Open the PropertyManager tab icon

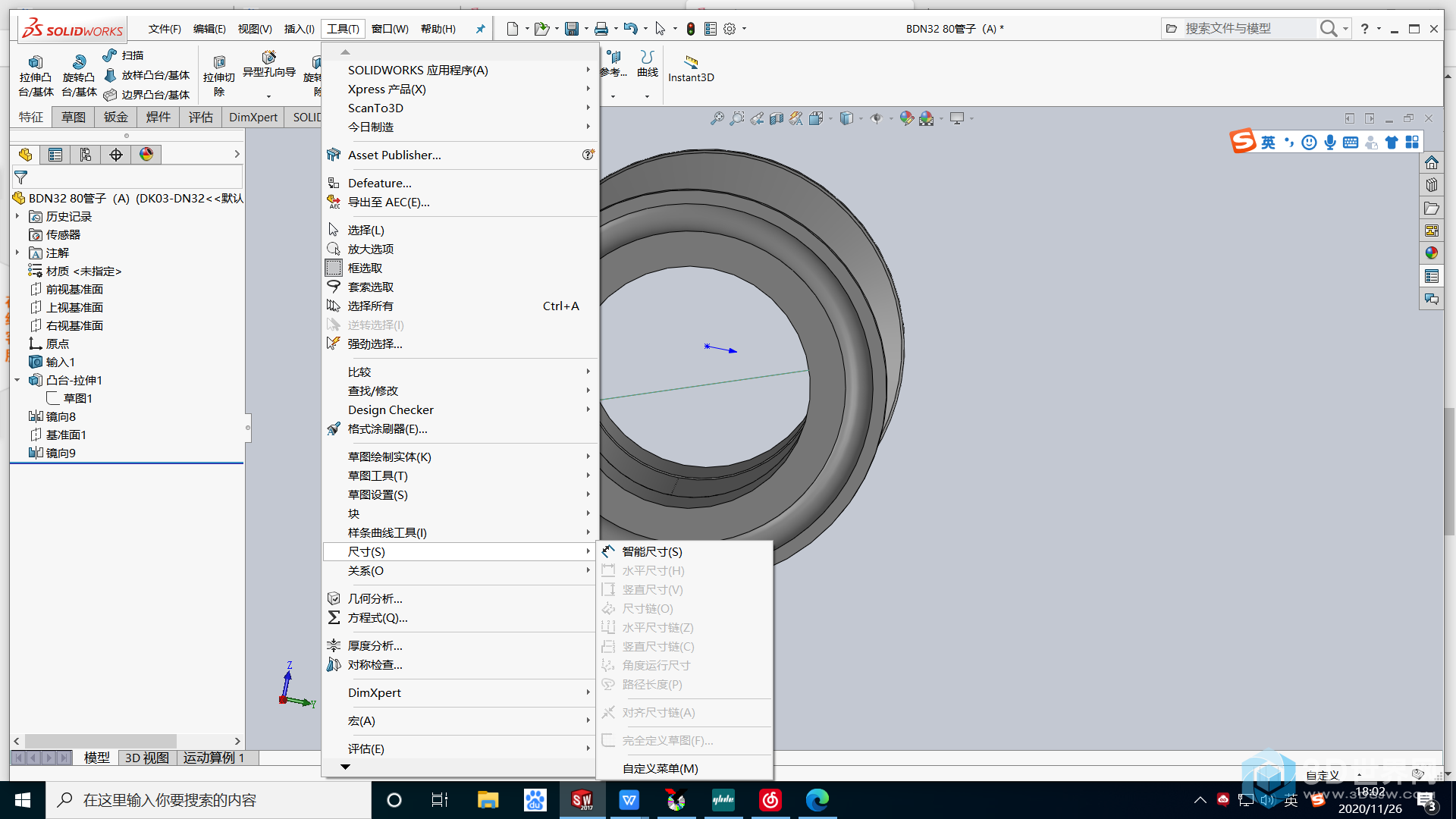click(55, 155)
